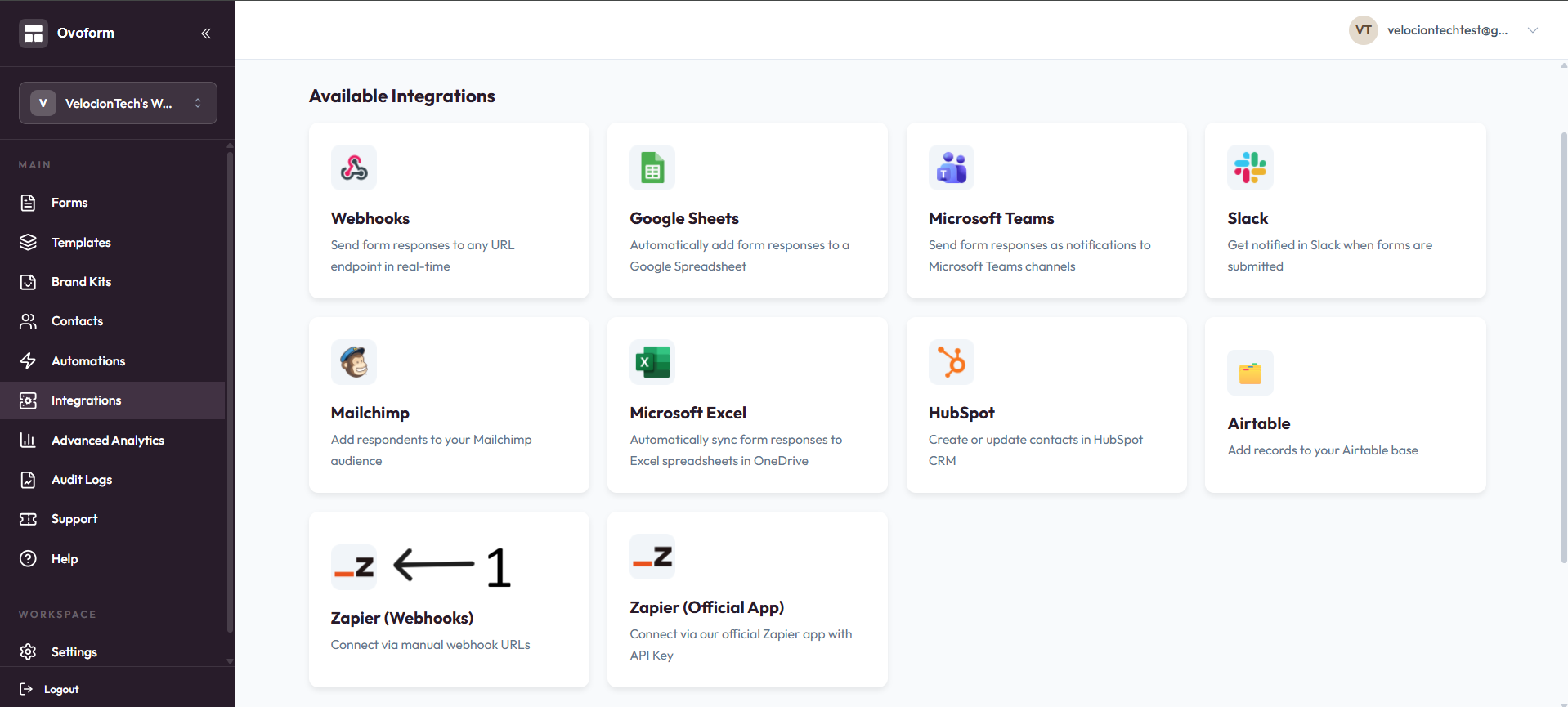1568x707 pixels.
Task: Click 'Add records to your Airtable base' text
Action: [x=1323, y=450]
